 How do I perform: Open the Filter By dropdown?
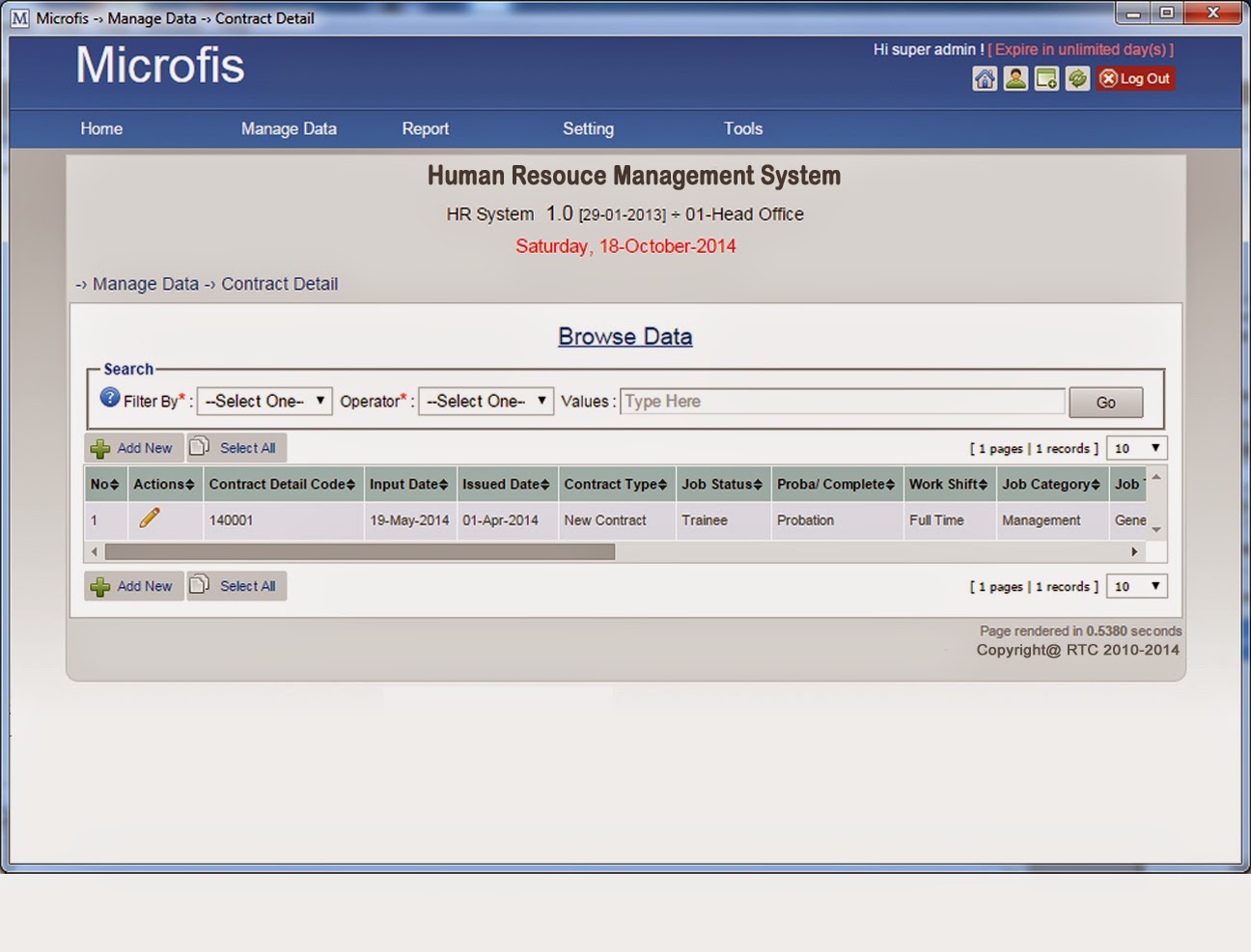coord(264,401)
